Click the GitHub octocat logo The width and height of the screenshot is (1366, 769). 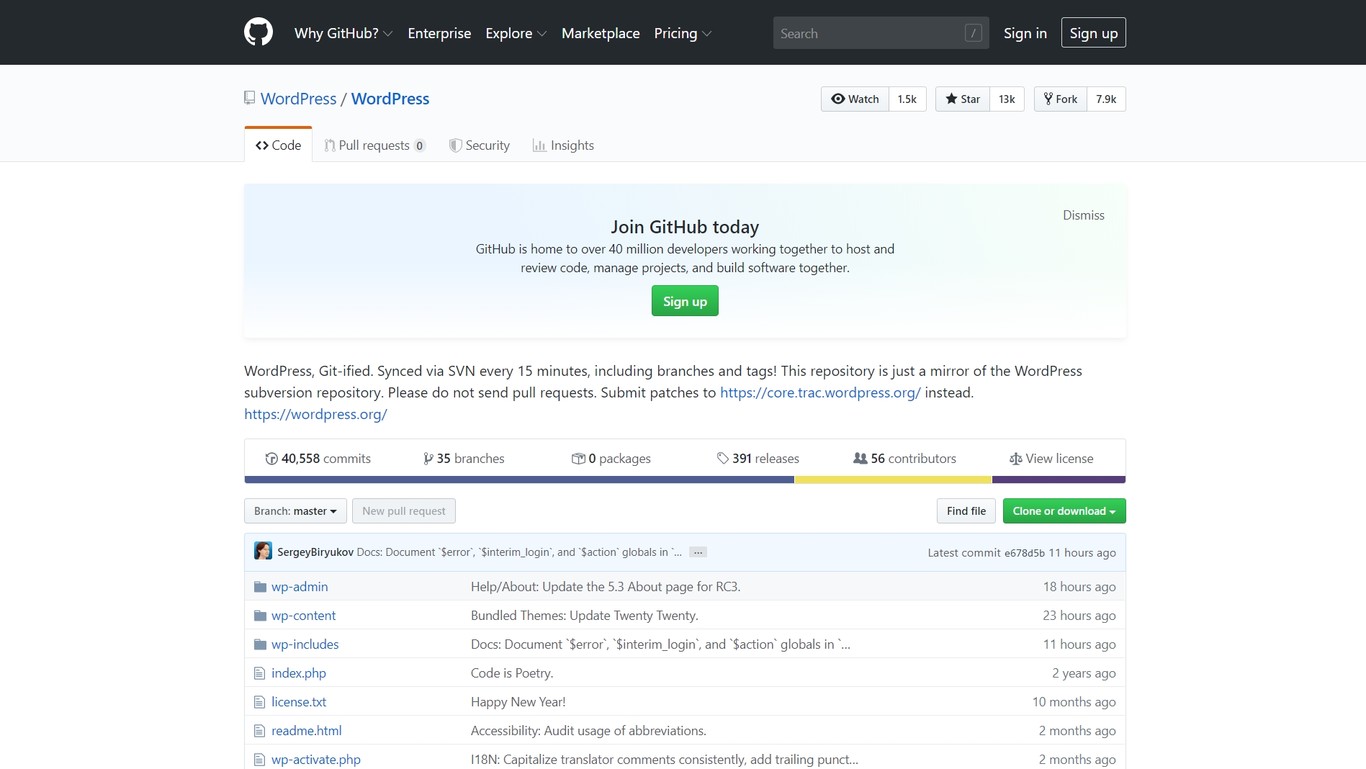point(258,32)
